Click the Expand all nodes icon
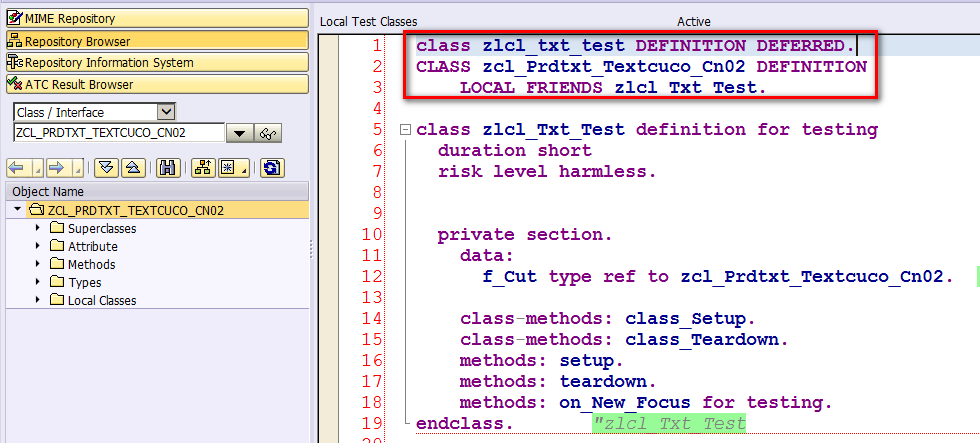980x443 pixels. [106, 167]
